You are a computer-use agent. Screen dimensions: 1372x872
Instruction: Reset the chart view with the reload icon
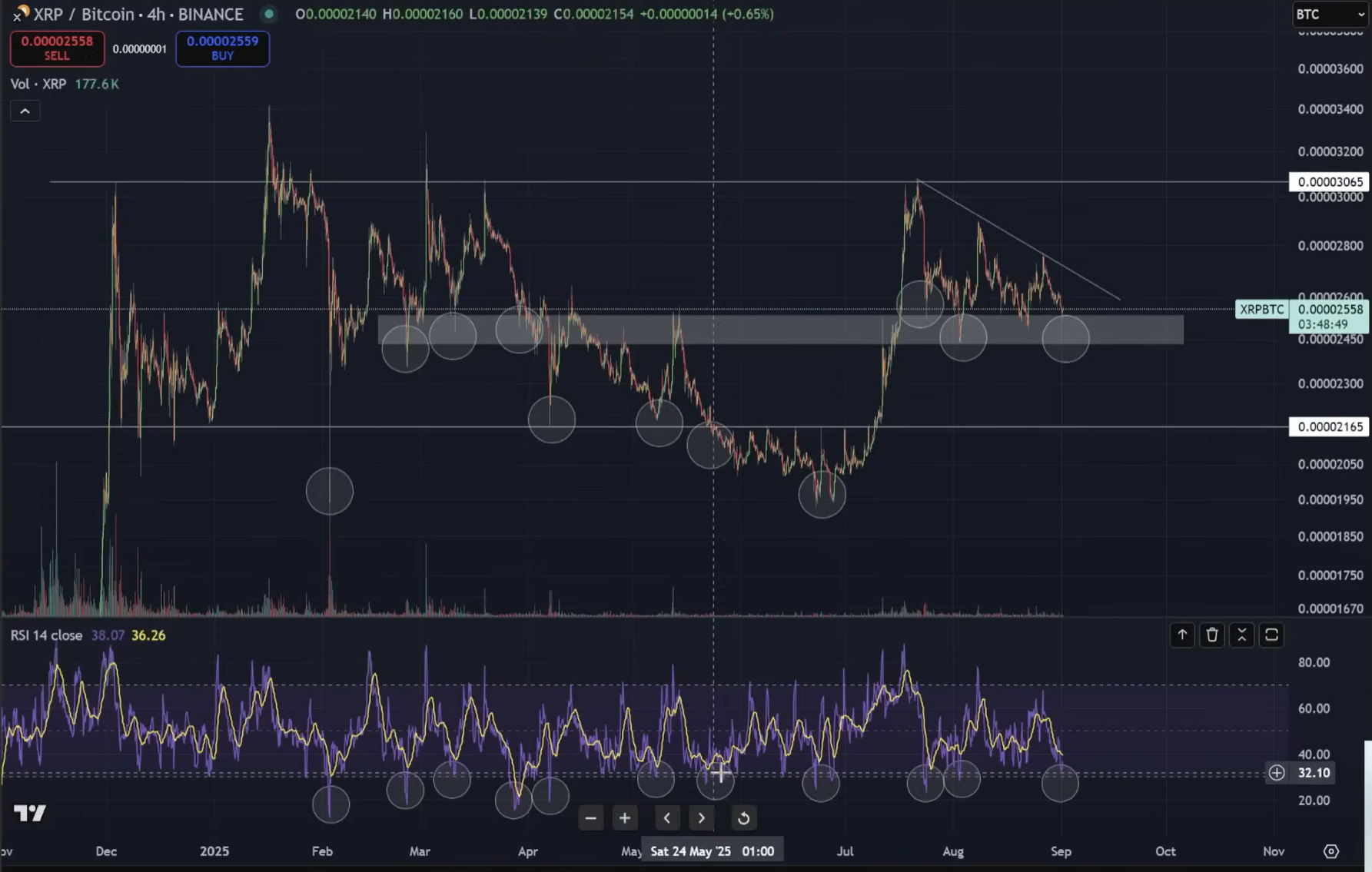pos(742,818)
